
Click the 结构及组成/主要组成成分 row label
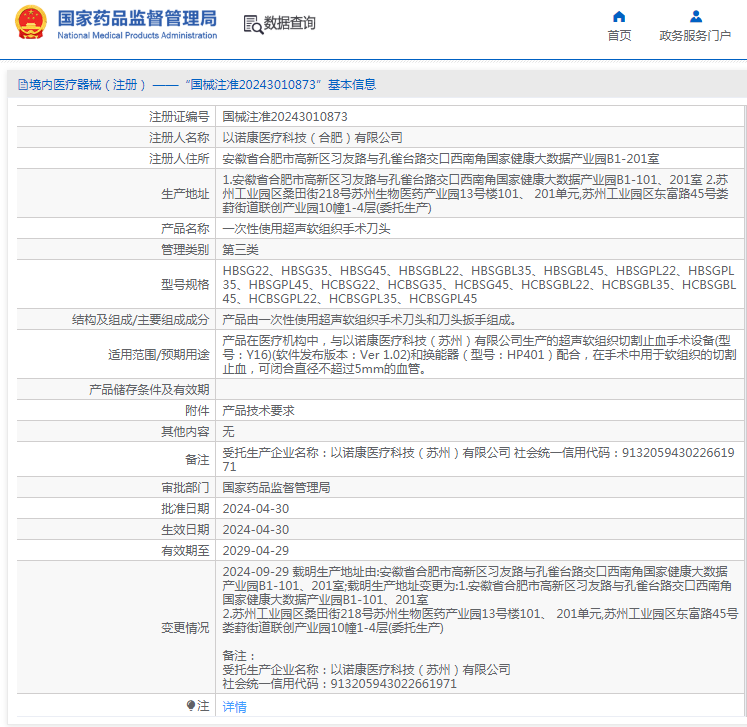[141, 320]
